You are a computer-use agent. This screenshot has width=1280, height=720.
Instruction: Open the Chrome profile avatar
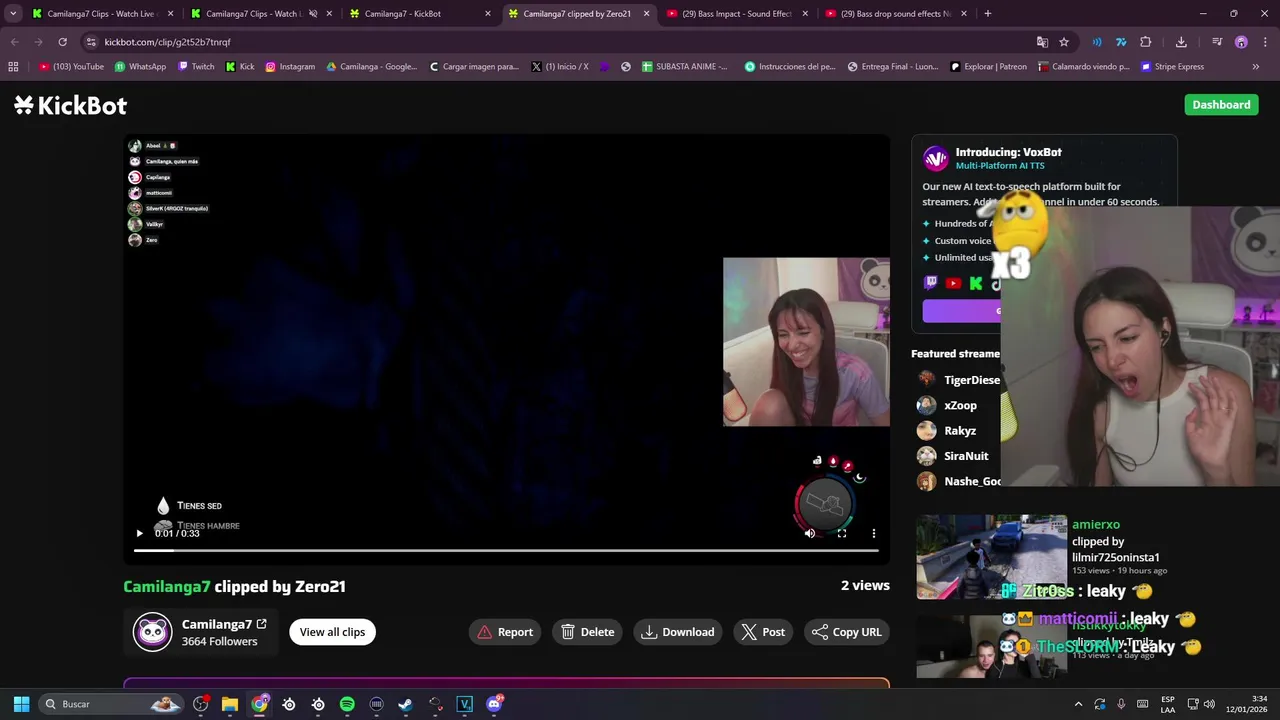1241,42
